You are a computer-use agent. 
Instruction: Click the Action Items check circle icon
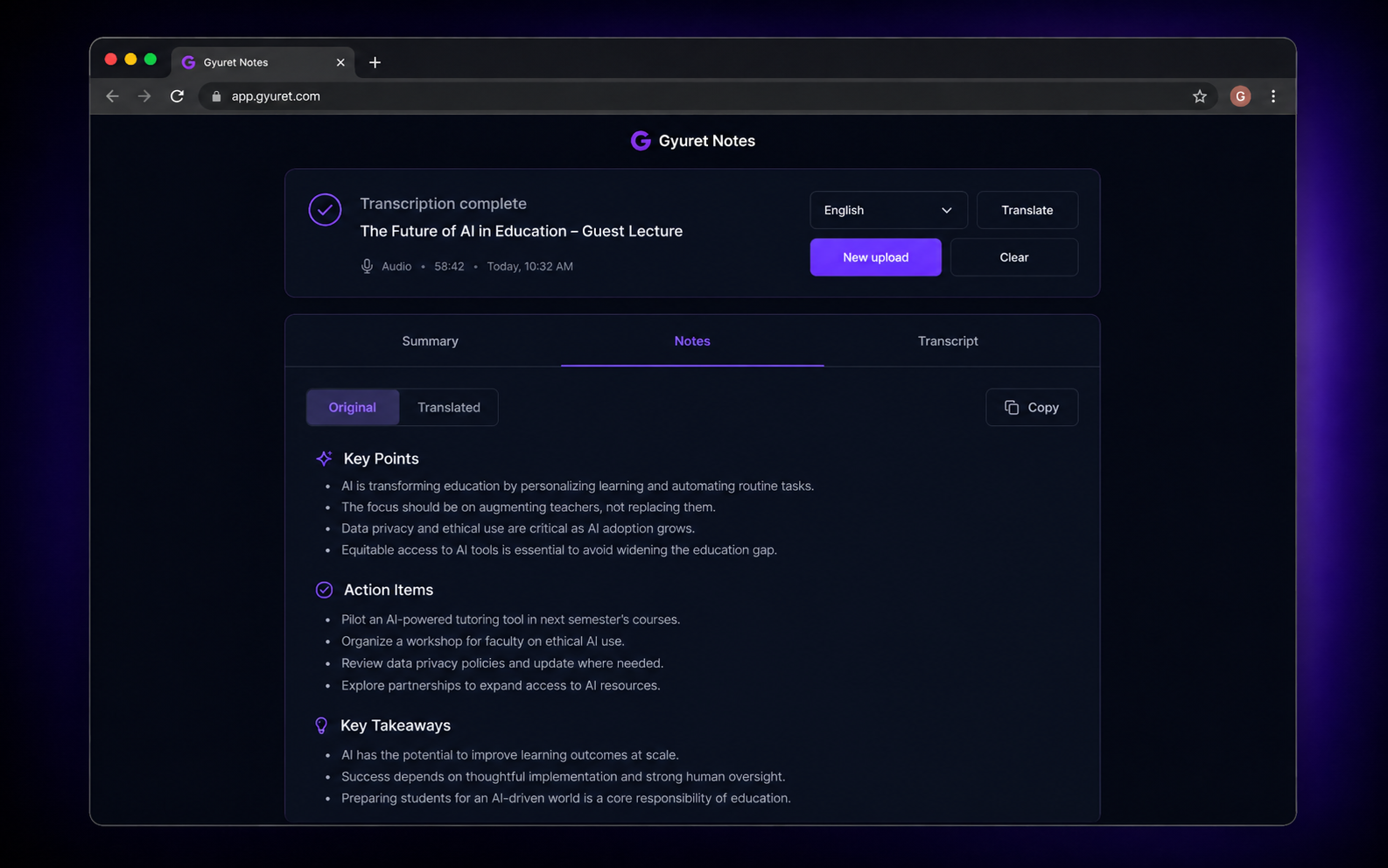click(324, 590)
